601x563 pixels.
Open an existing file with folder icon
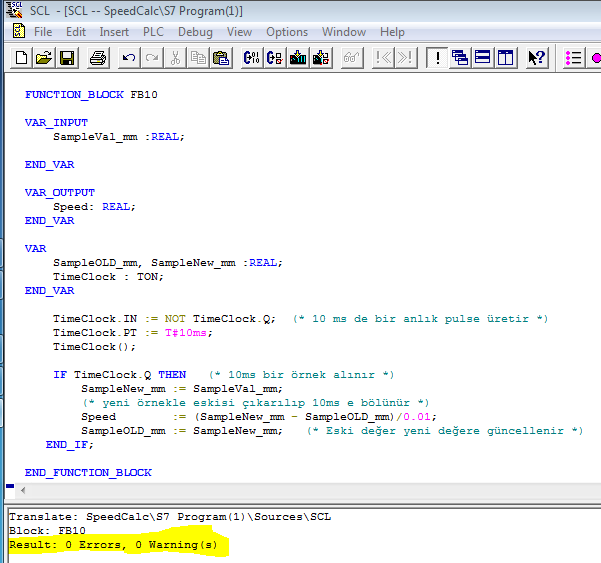coord(44,58)
